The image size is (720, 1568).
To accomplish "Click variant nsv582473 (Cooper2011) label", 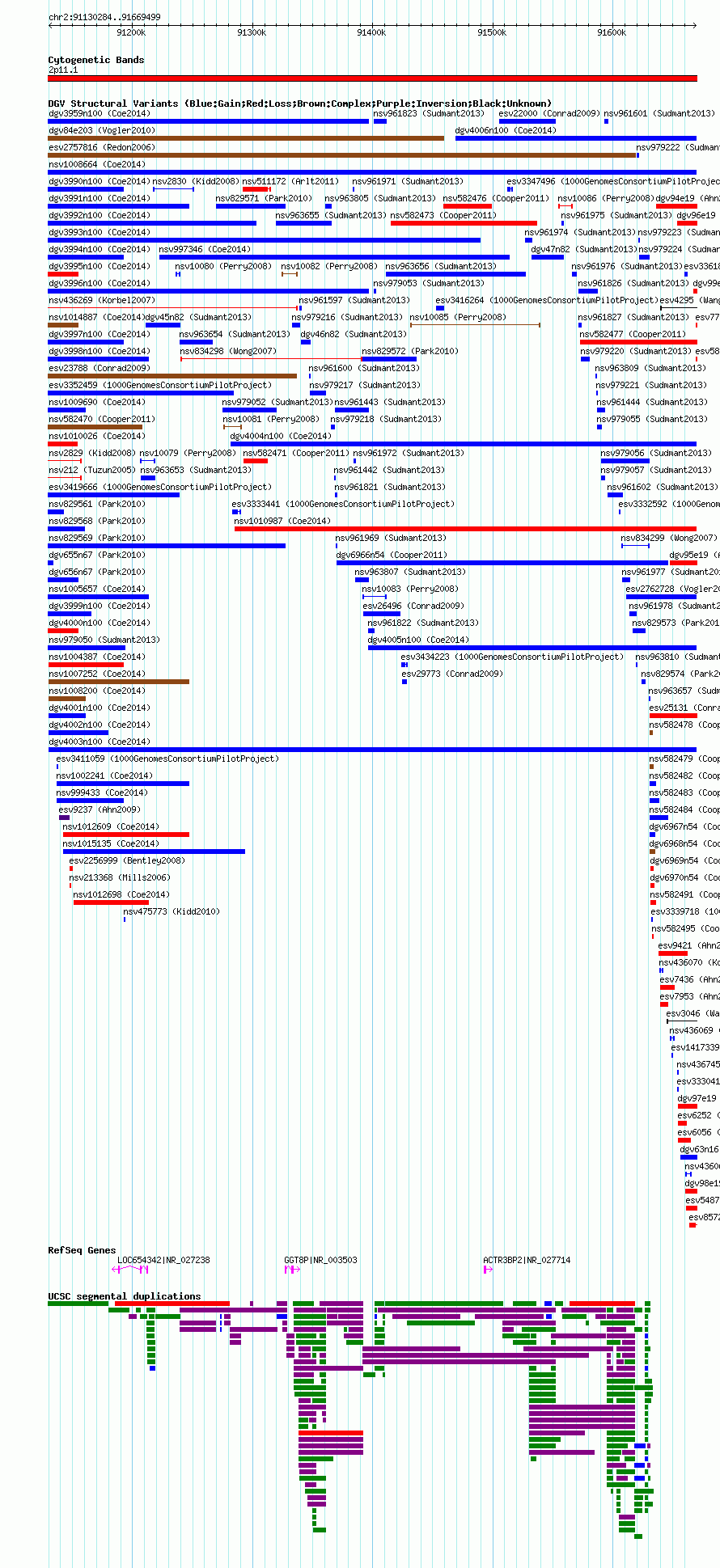I will 443,215.
